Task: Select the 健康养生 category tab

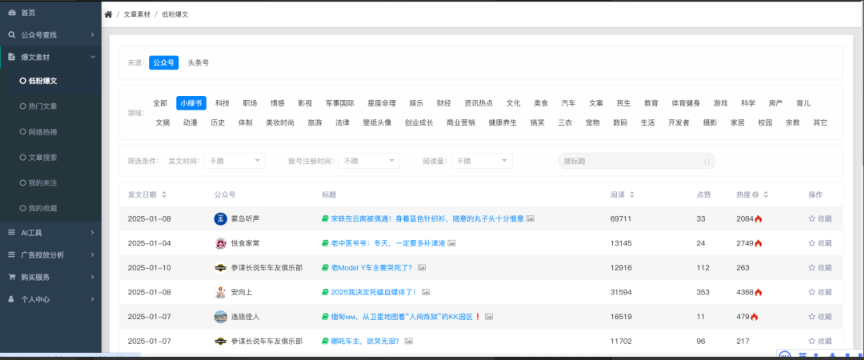Action: pos(502,123)
